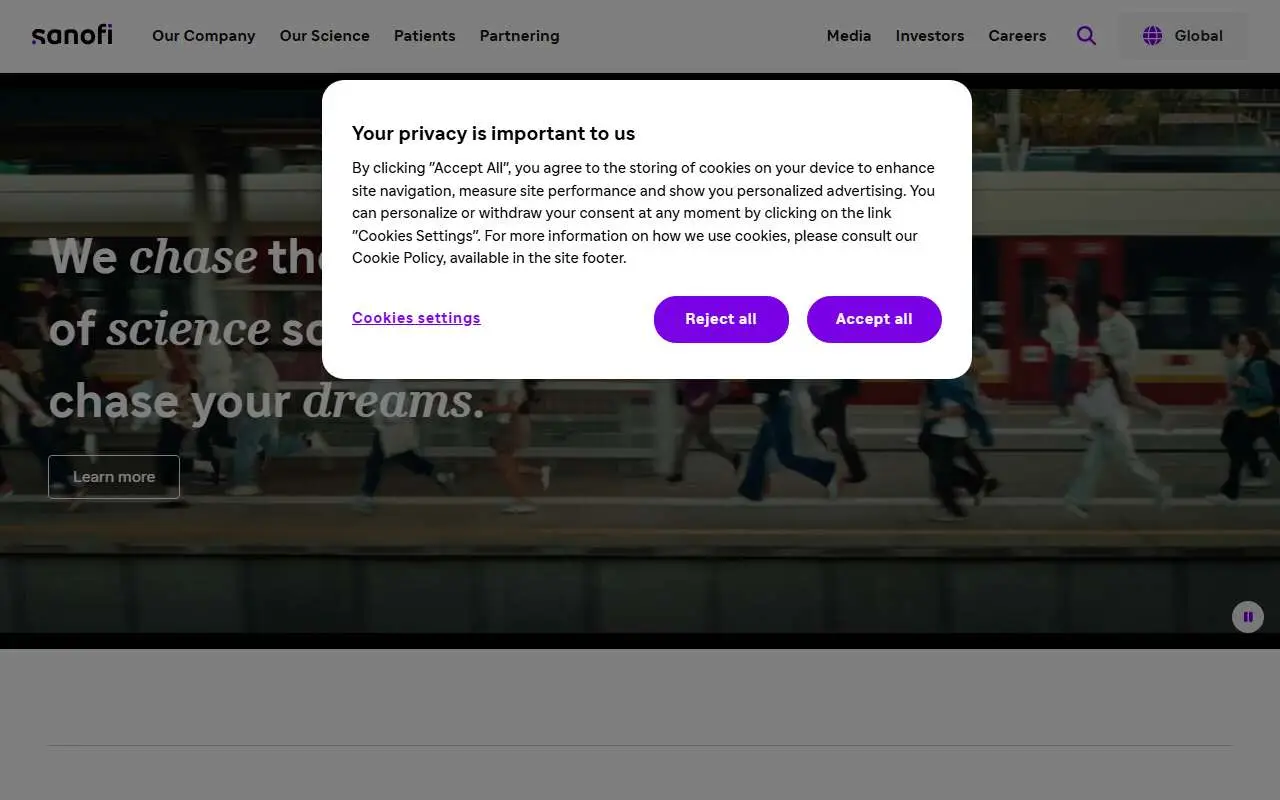Image resolution: width=1280 pixels, height=800 pixels.
Task: Click the Learn more button
Action: pyautogui.click(x=114, y=477)
